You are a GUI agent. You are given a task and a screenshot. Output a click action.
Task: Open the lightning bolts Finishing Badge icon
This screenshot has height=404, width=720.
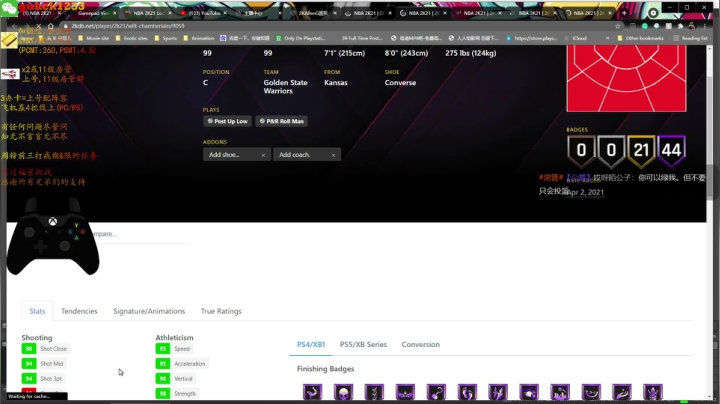click(498, 392)
